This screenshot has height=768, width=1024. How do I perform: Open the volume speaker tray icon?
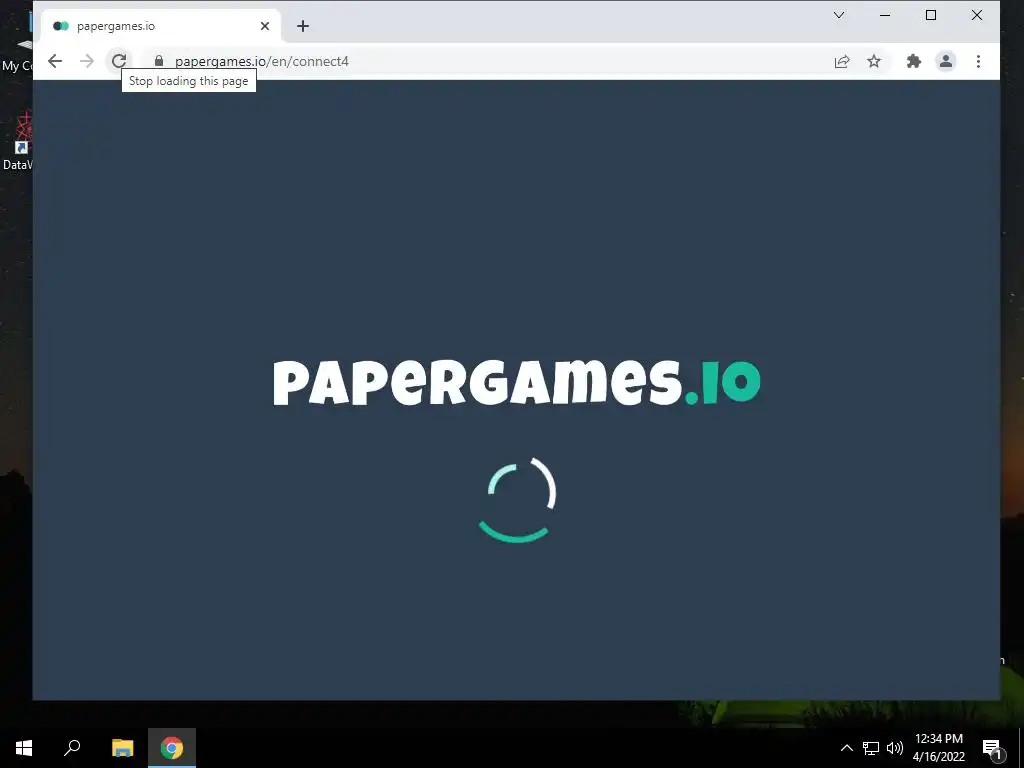coord(894,748)
